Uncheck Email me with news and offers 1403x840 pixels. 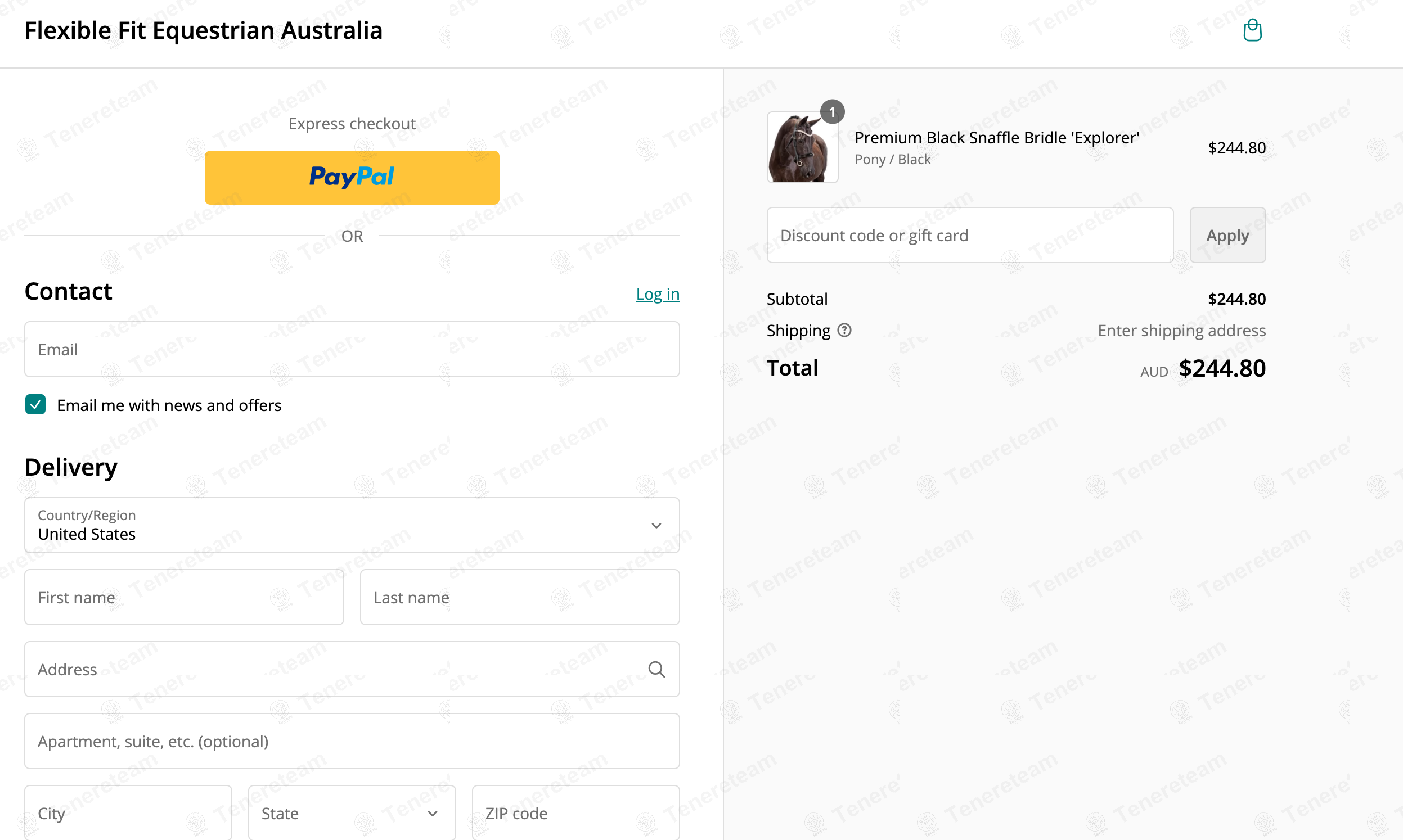(35, 405)
